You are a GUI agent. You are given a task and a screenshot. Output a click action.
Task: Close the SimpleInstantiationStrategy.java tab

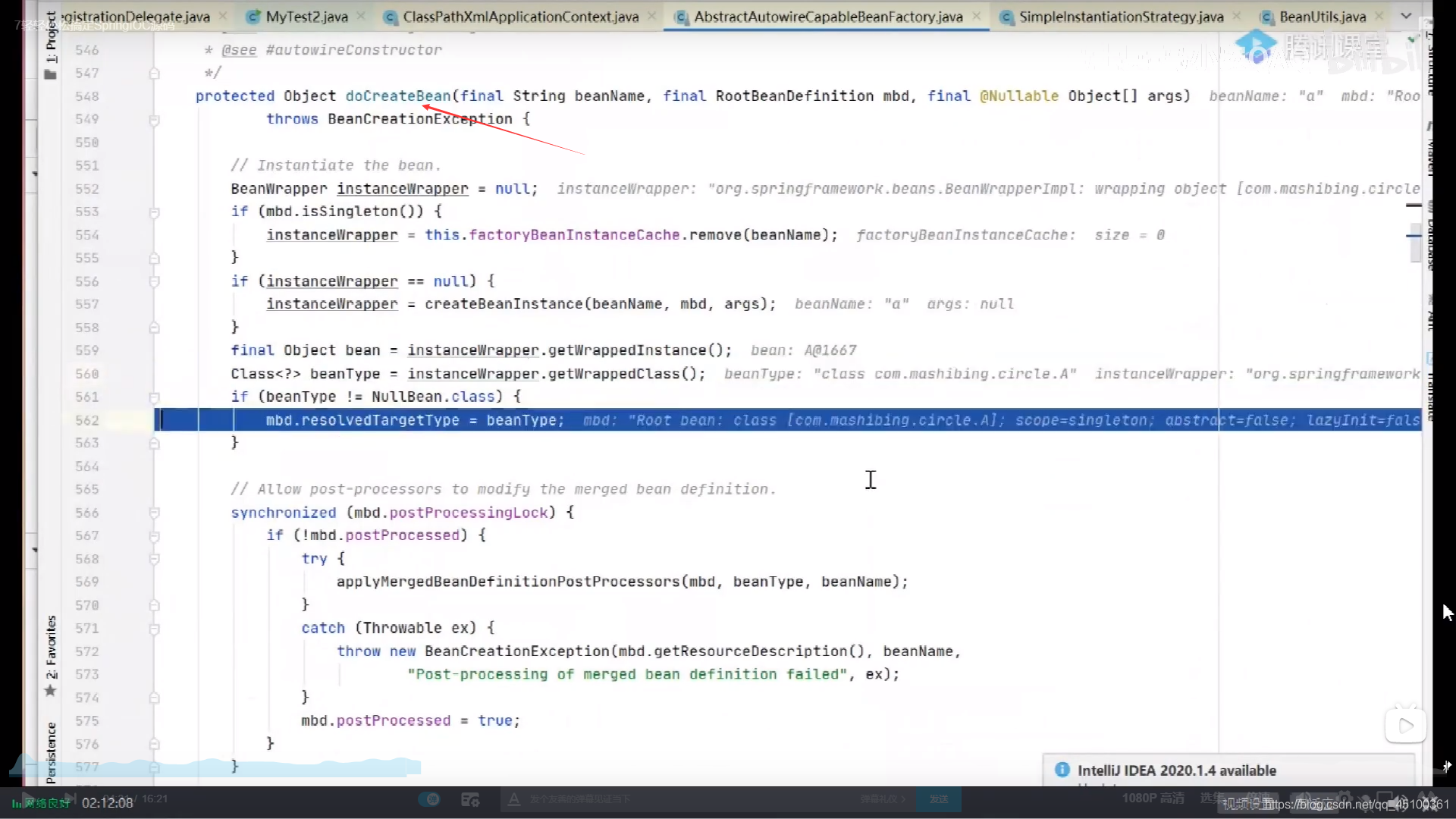tap(1237, 16)
